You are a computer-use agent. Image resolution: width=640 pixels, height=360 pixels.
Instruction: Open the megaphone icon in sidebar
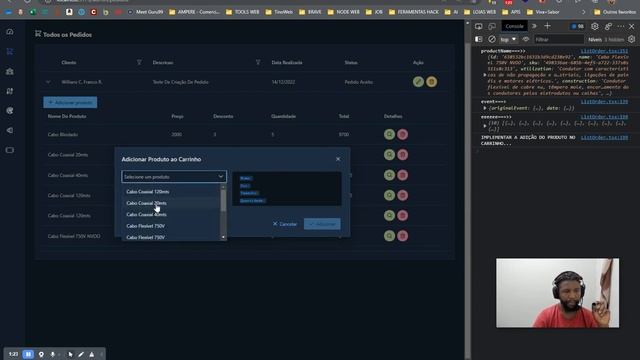10,130
